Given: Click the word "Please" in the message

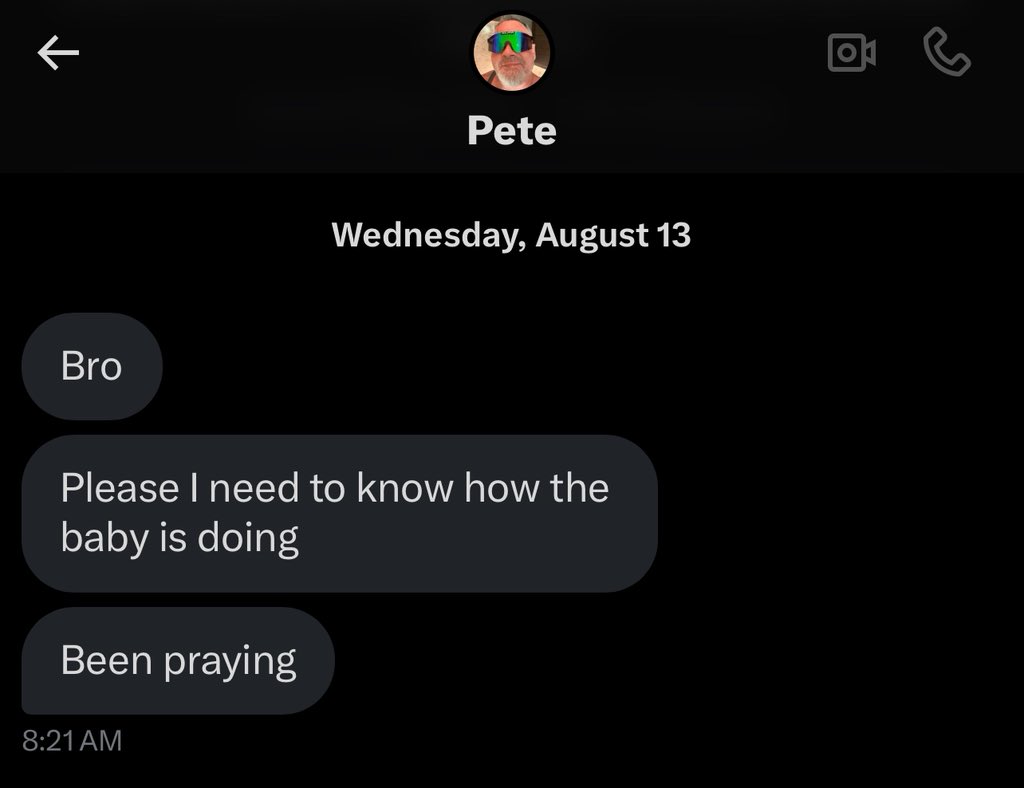Looking at the screenshot, I should pyautogui.click(x=119, y=488).
